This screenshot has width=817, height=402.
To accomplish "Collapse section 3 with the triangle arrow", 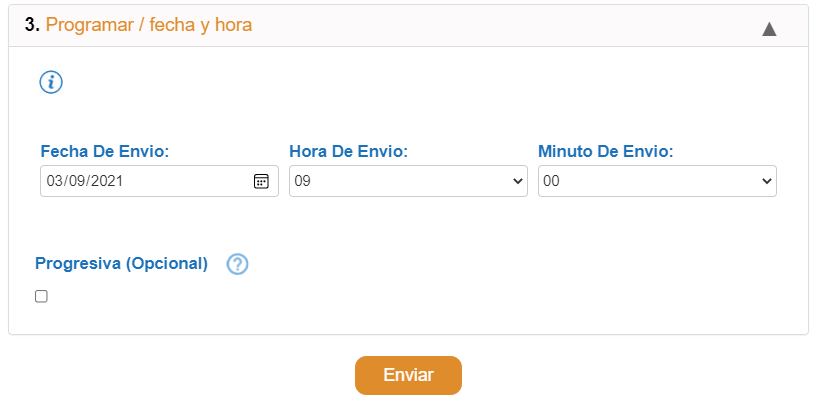I will tap(769, 29).
